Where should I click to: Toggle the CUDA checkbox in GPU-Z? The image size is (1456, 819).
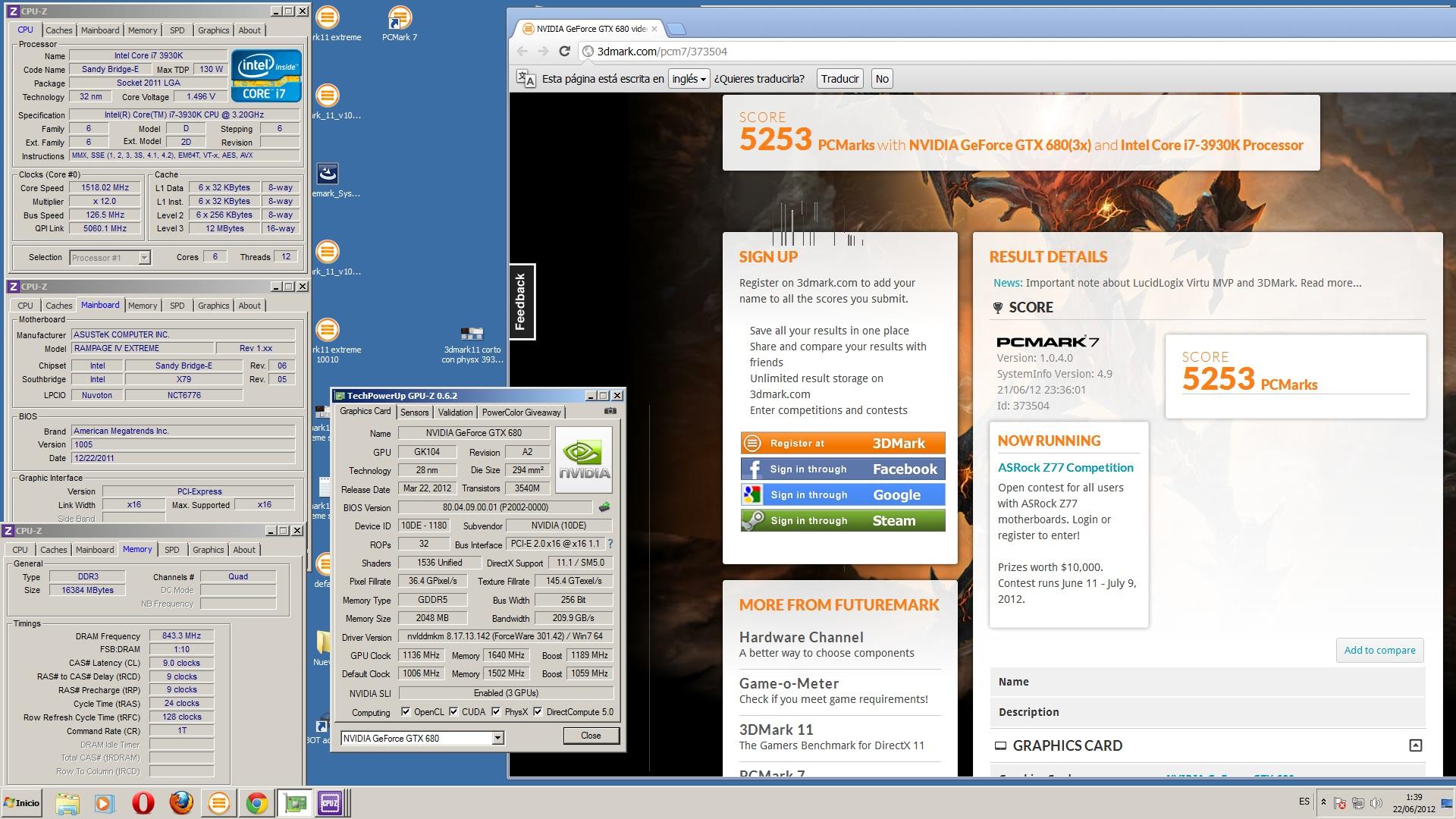[x=453, y=711]
